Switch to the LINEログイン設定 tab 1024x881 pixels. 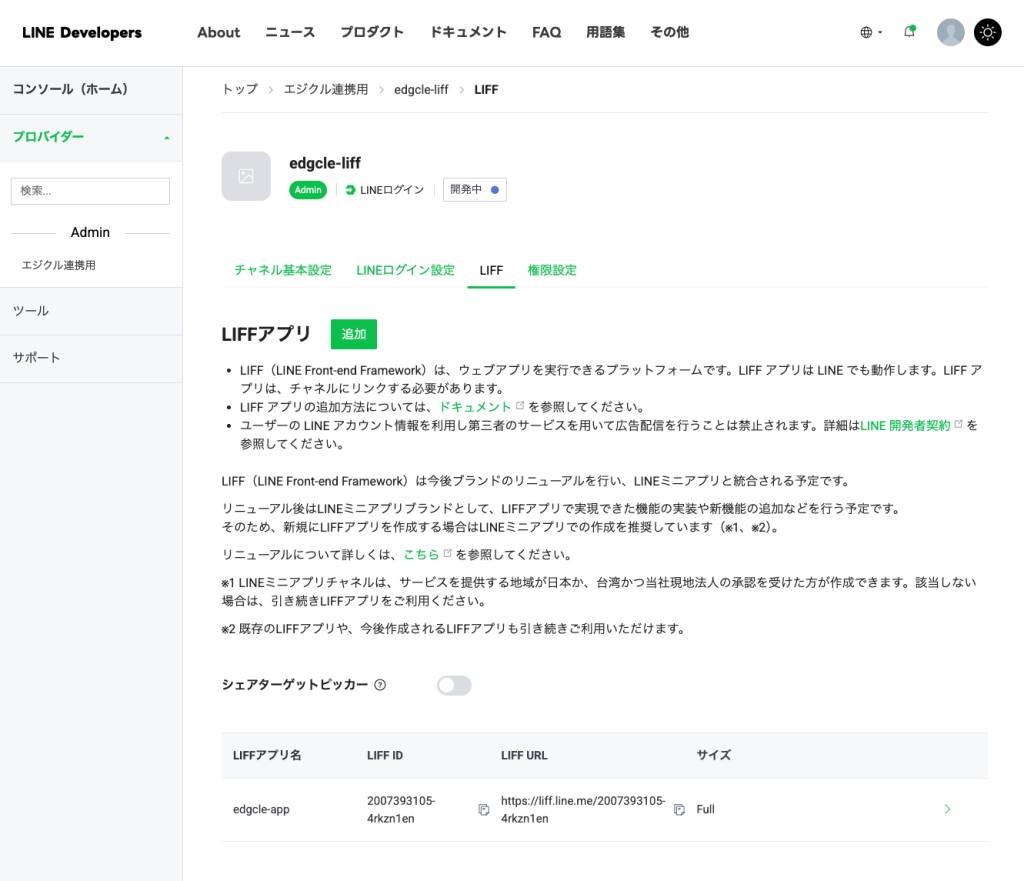406,270
